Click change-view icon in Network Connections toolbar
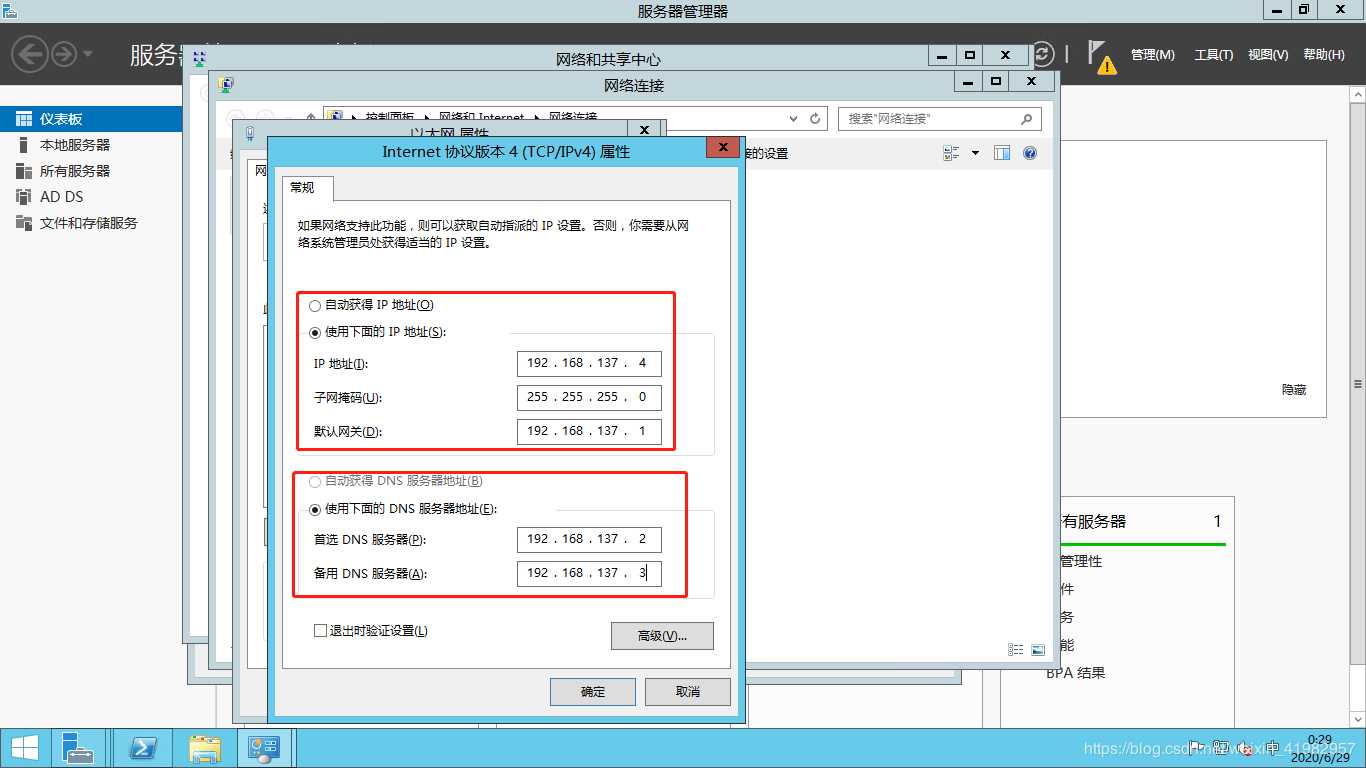 [x=952, y=153]
